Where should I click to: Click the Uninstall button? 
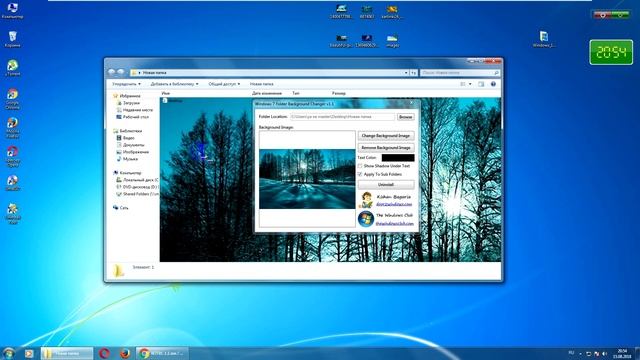386,184
